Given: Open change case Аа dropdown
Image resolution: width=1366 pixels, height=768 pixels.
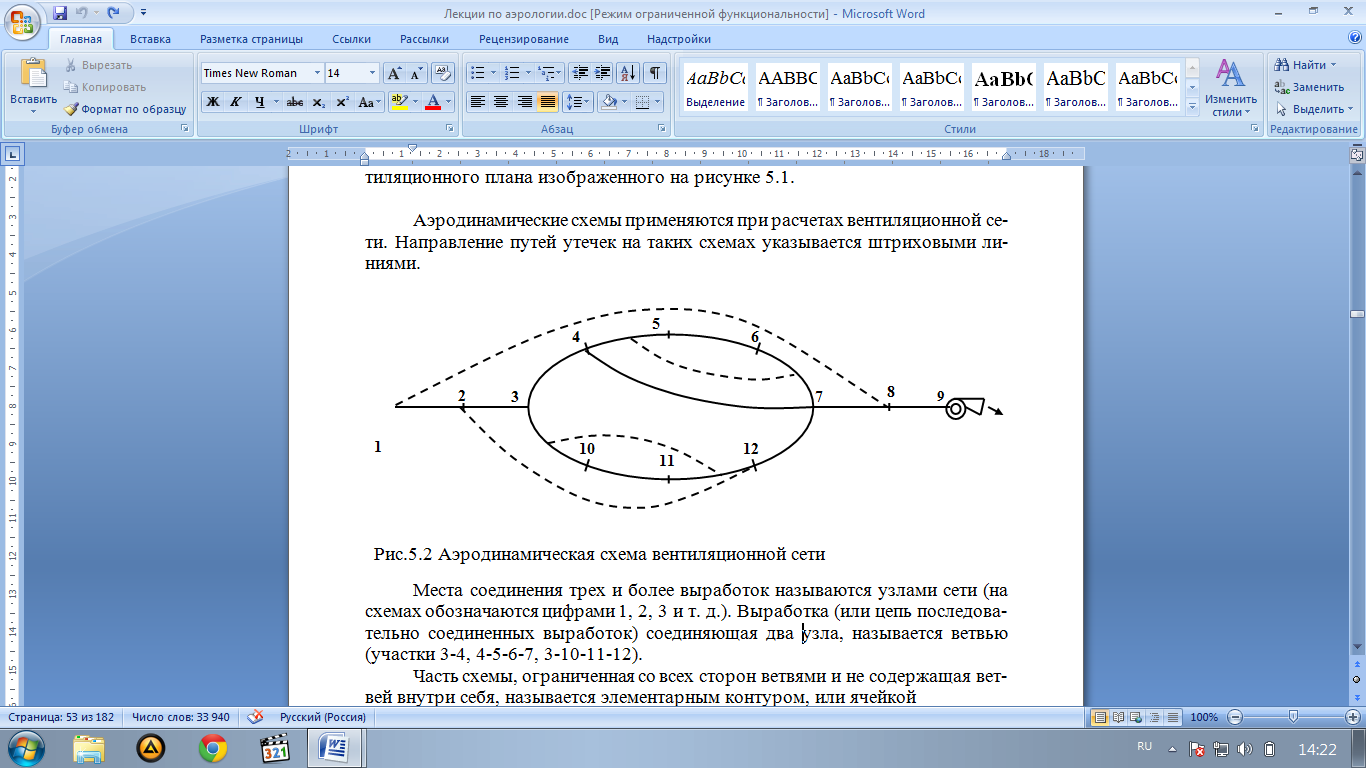Looking at the screenshot, I should (370, 102).
